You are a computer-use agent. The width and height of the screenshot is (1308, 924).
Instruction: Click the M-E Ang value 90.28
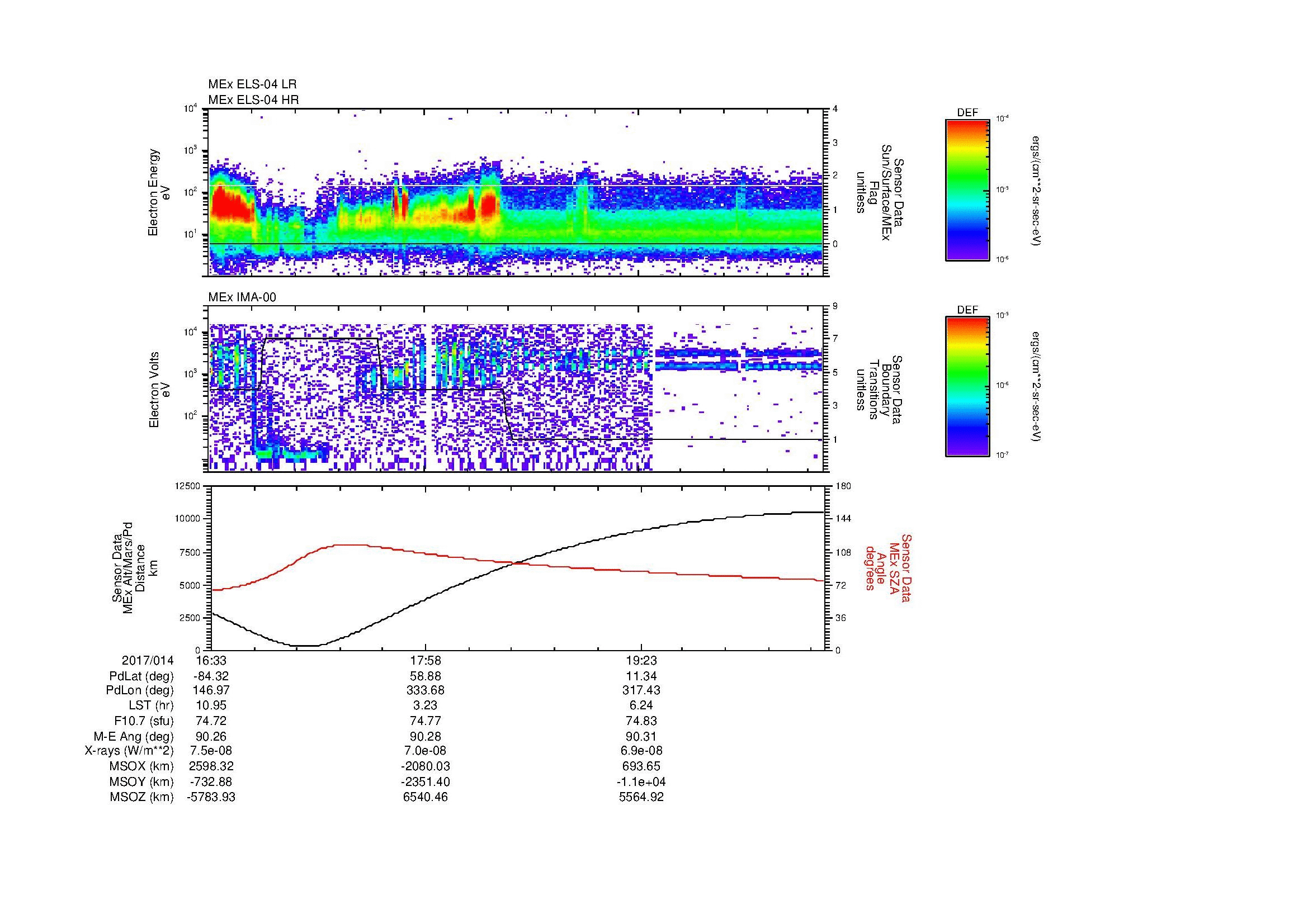point(426,736)
